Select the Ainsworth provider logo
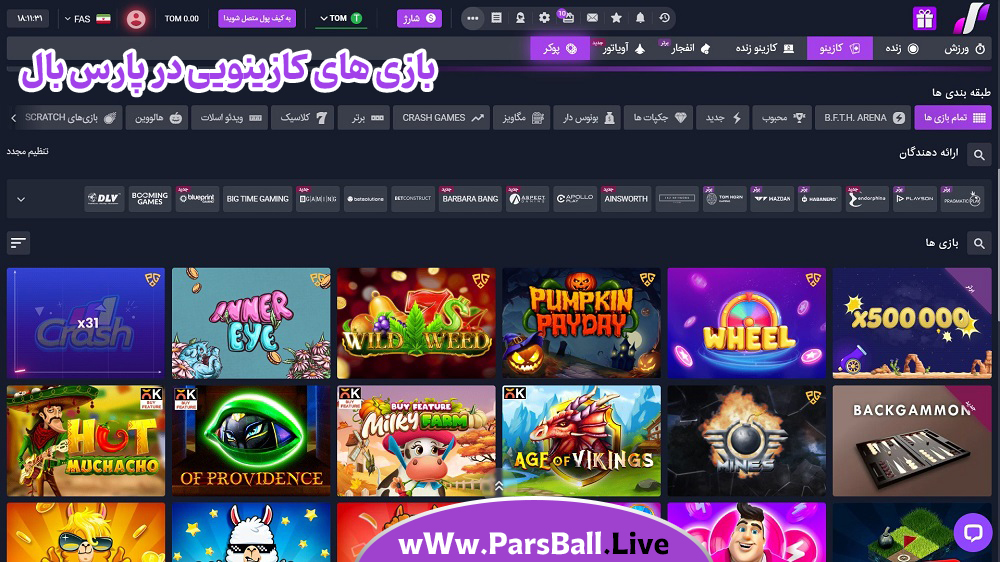Viewport: 1000px width, 562px height. point(626,199)
